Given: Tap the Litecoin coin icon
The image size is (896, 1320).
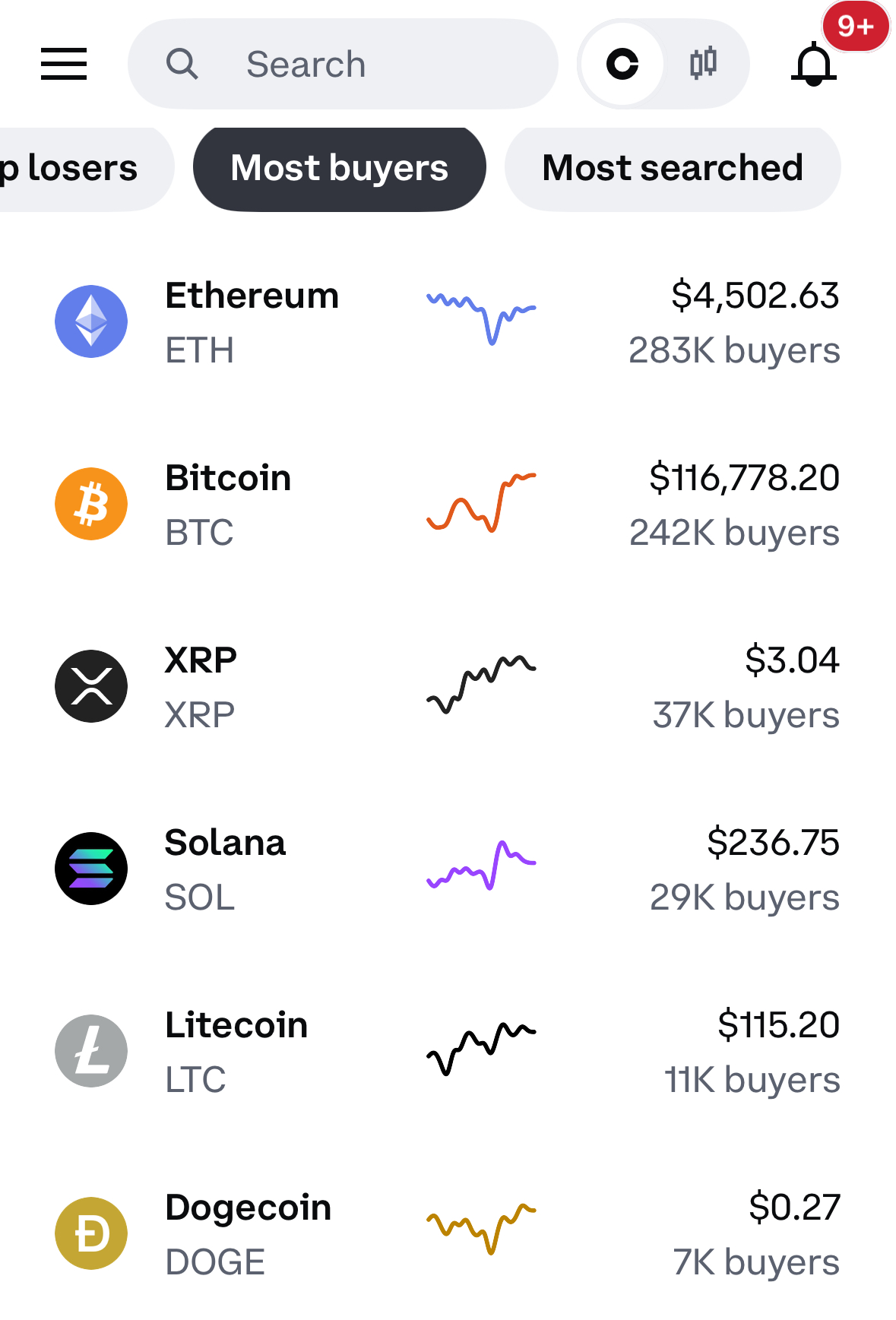Looking at the screenshot, I should (91, 1051).
